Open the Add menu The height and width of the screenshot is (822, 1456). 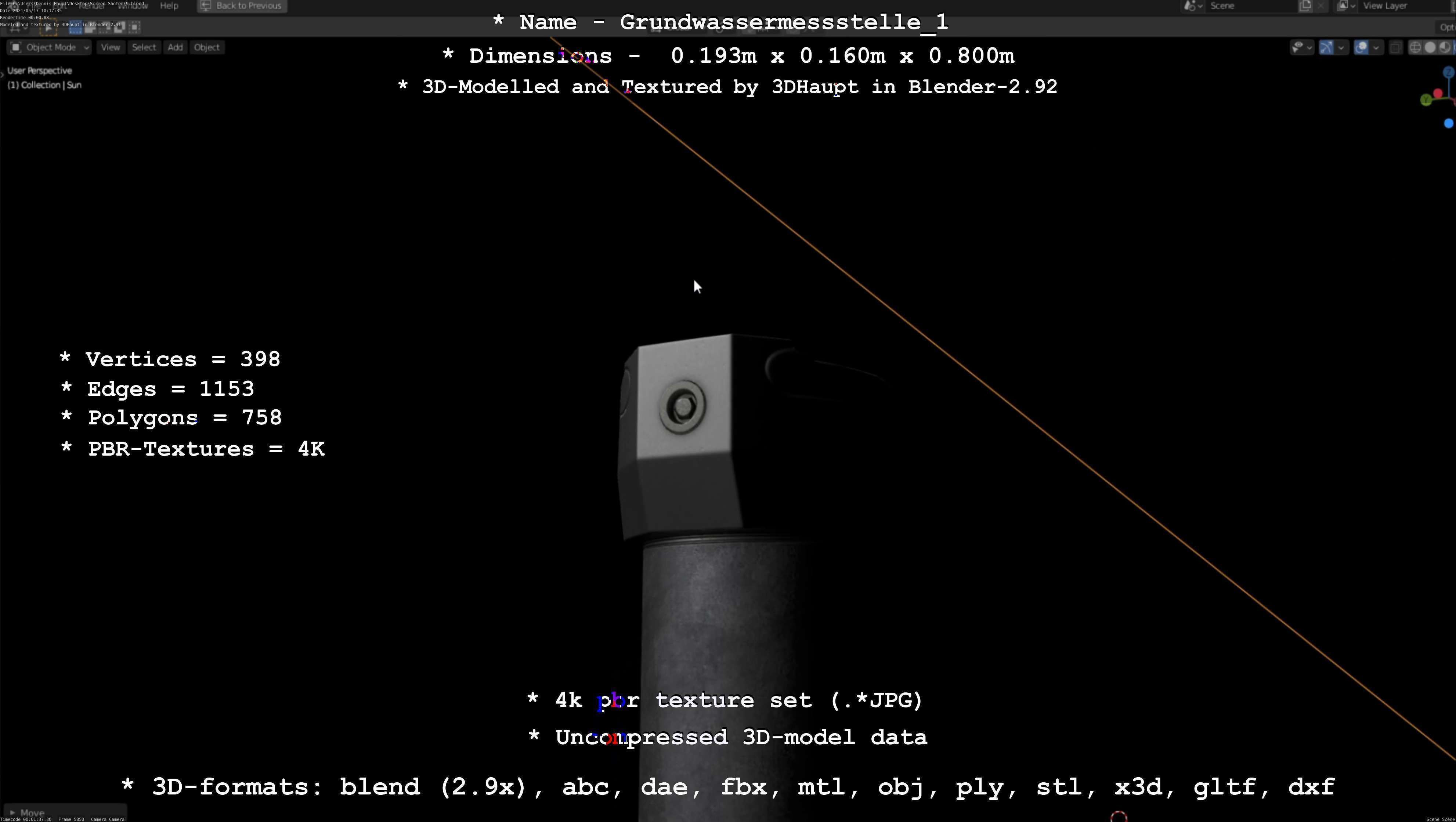175,47
